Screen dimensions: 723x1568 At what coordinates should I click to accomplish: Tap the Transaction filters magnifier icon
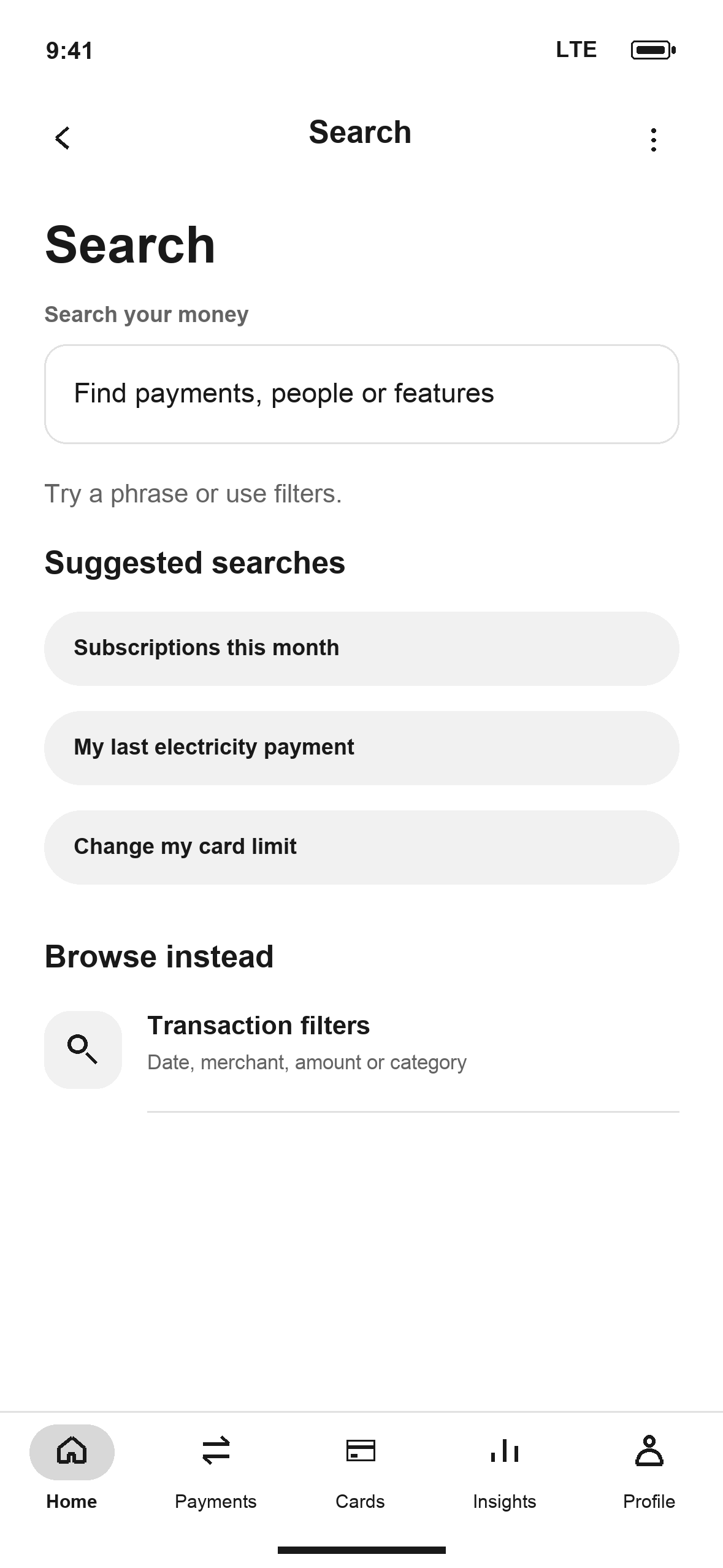click(x=83, y=1050)
